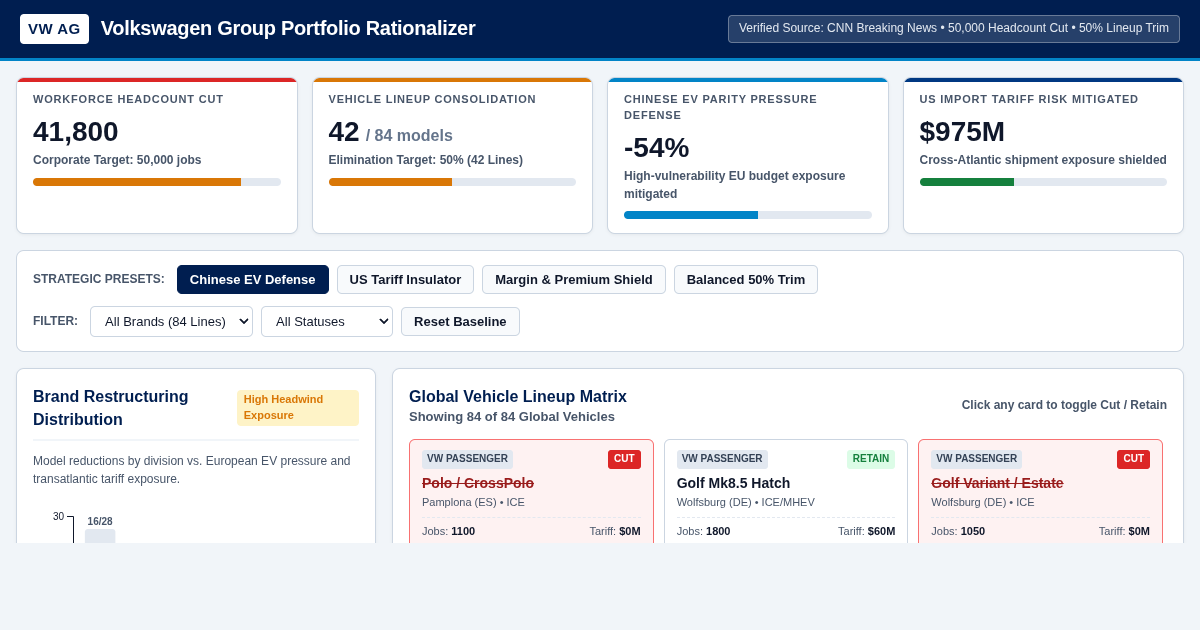Select the Chinese EV Defense preset

[253, 279]
